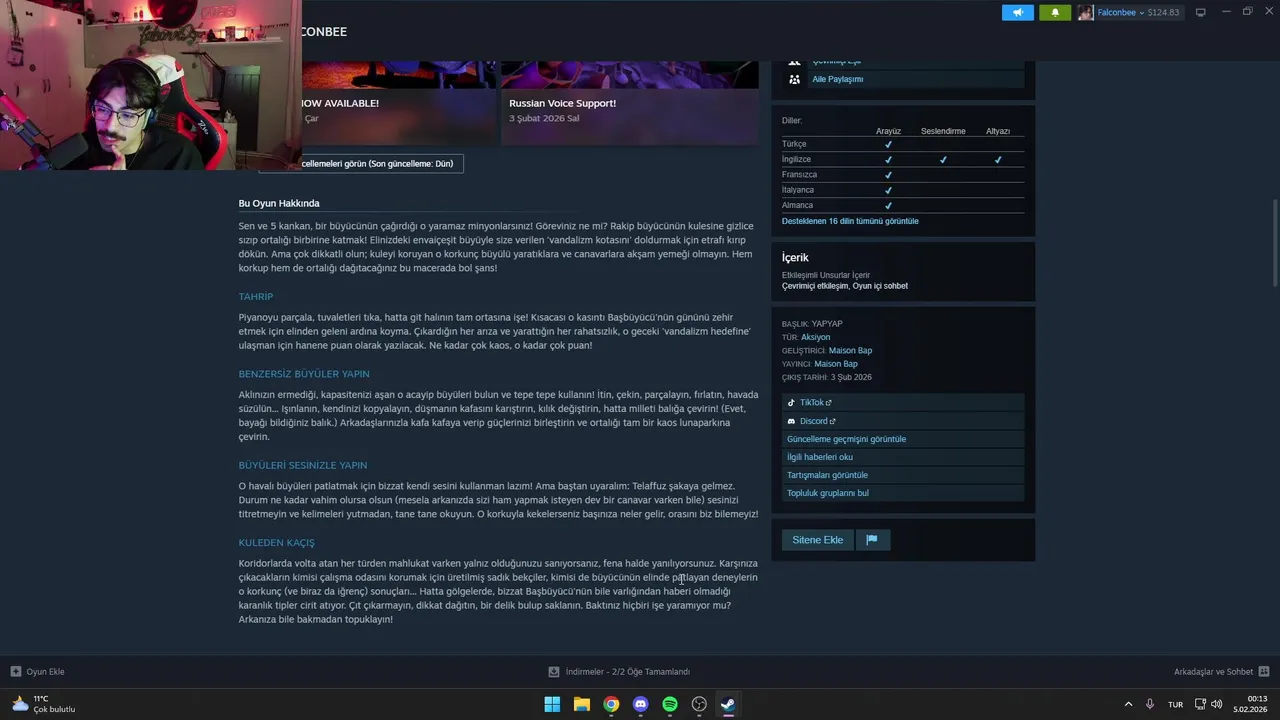Open developer Maison Bap link

[x=850, y=351]
